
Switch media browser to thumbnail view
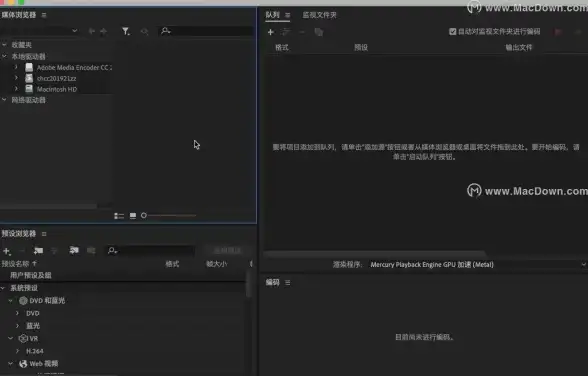(133, 216)
